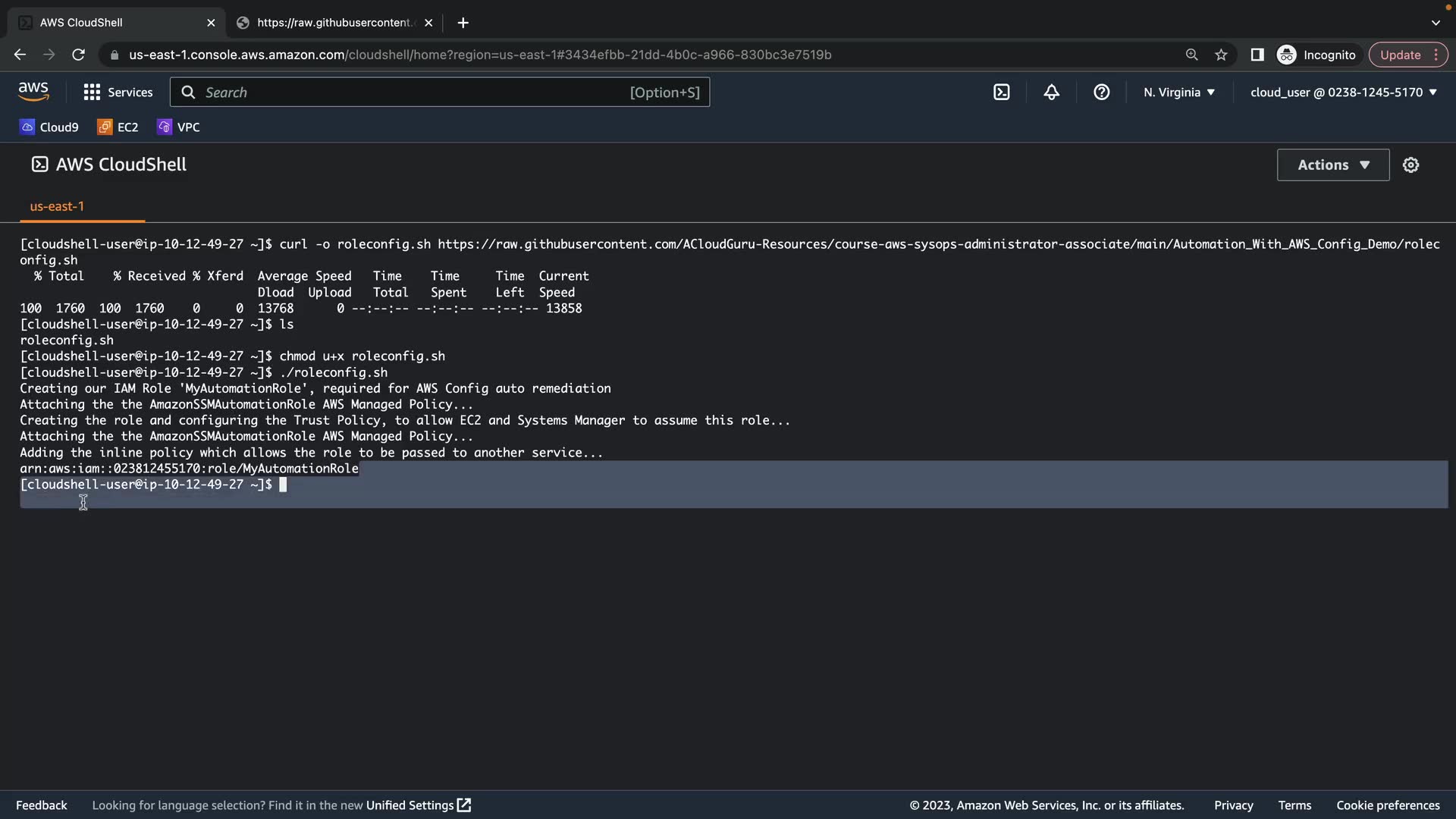Focus the AWS Search input field
Image resolution: width=1456 pixels, height=819 pixels.
(x=409, y=93)
